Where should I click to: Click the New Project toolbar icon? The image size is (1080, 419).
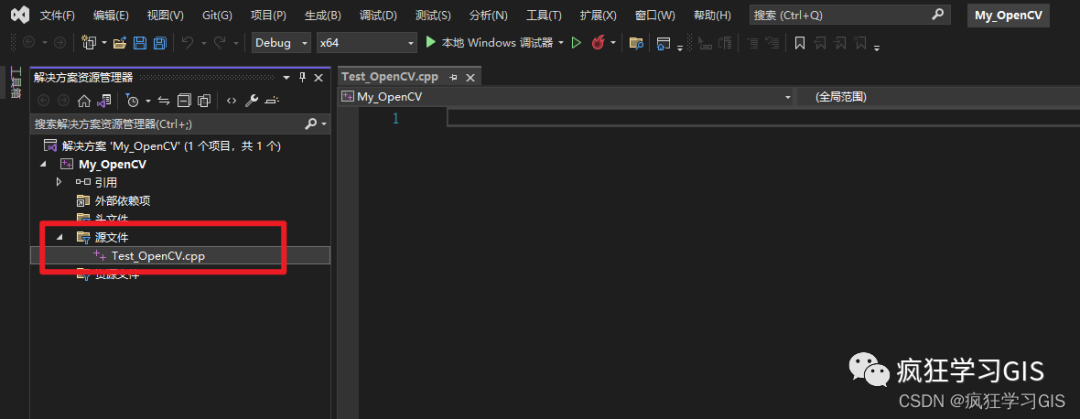tap(89, 43)
